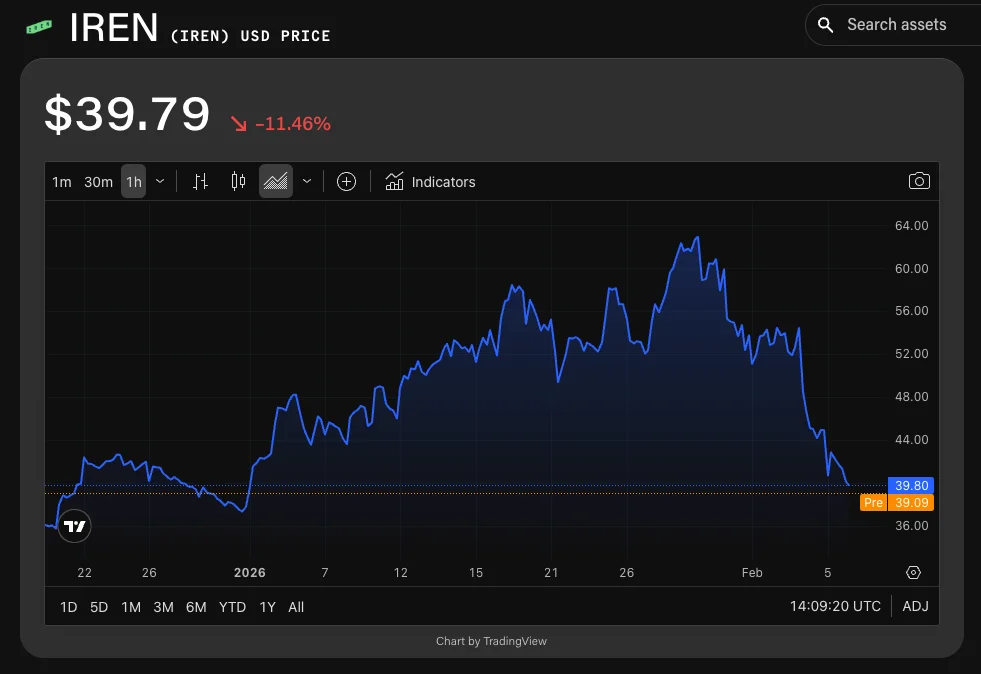
Task: Expand the time interval dropdown arrow
Action: coord(160,181)
